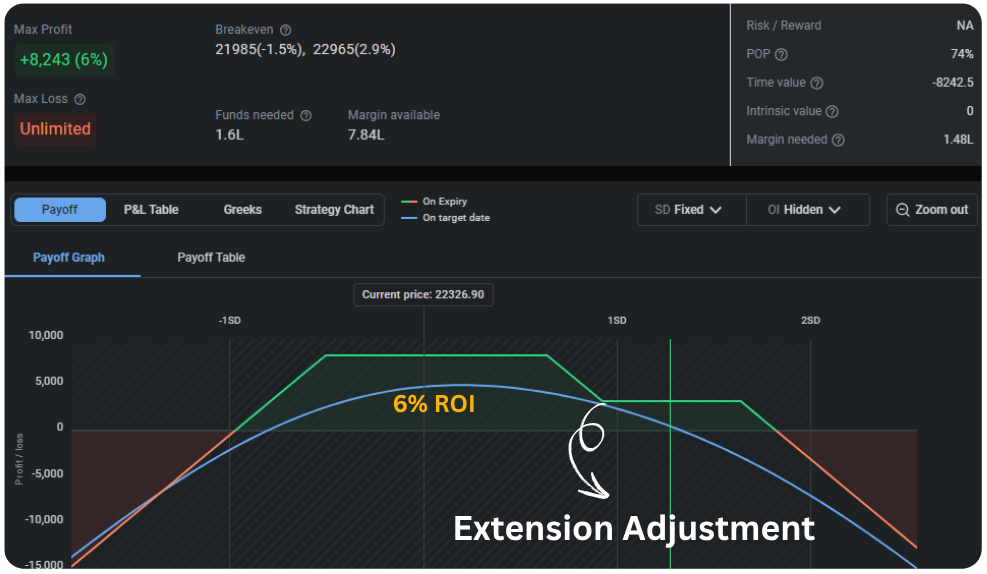This screenshot has width=987, height=574.
Task: Click the Max Loss help icon
Action: click(80, 99)
